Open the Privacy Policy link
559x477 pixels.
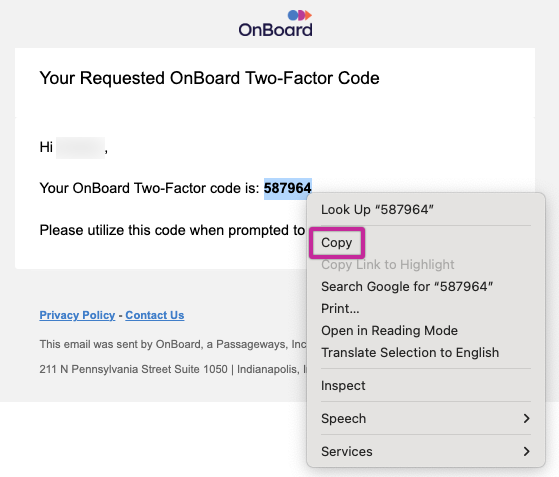pos(77,315)
